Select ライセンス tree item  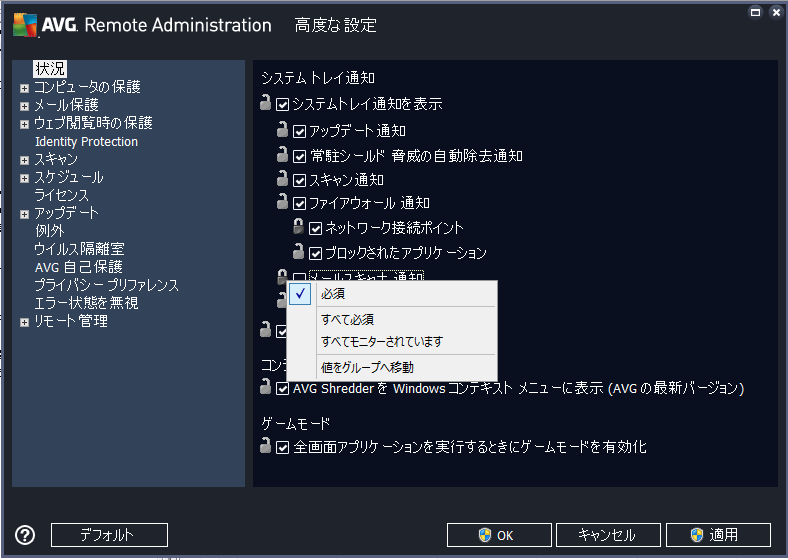click(x=61, y=195)
